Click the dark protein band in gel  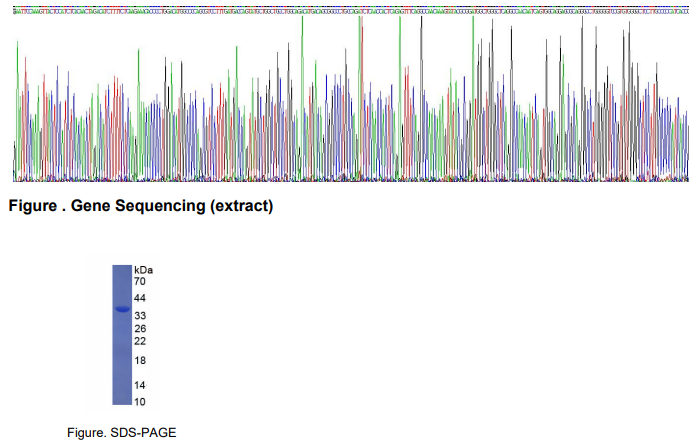[x=122, y=310]
